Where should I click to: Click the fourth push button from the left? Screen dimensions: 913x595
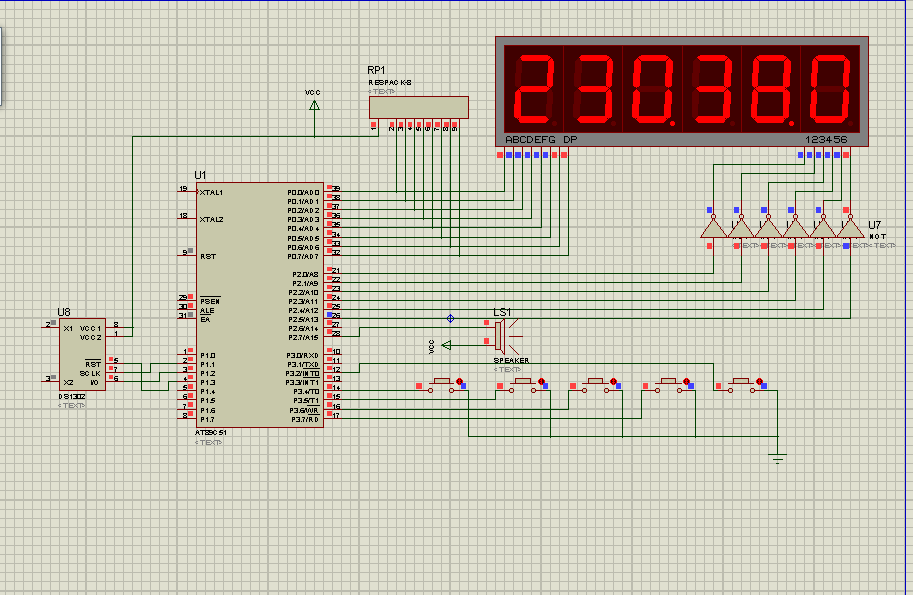click(667, 385)
